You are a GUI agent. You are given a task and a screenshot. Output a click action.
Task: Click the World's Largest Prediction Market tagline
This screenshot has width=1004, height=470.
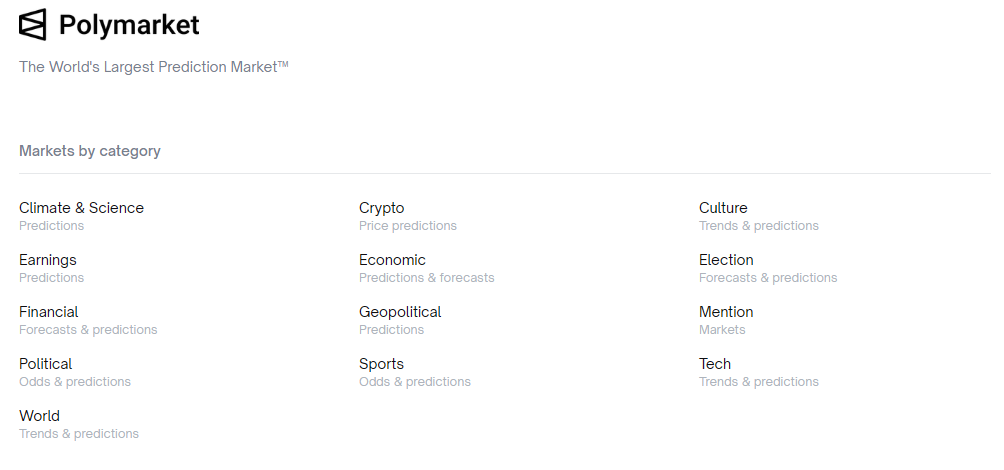[x=154, y=67]
